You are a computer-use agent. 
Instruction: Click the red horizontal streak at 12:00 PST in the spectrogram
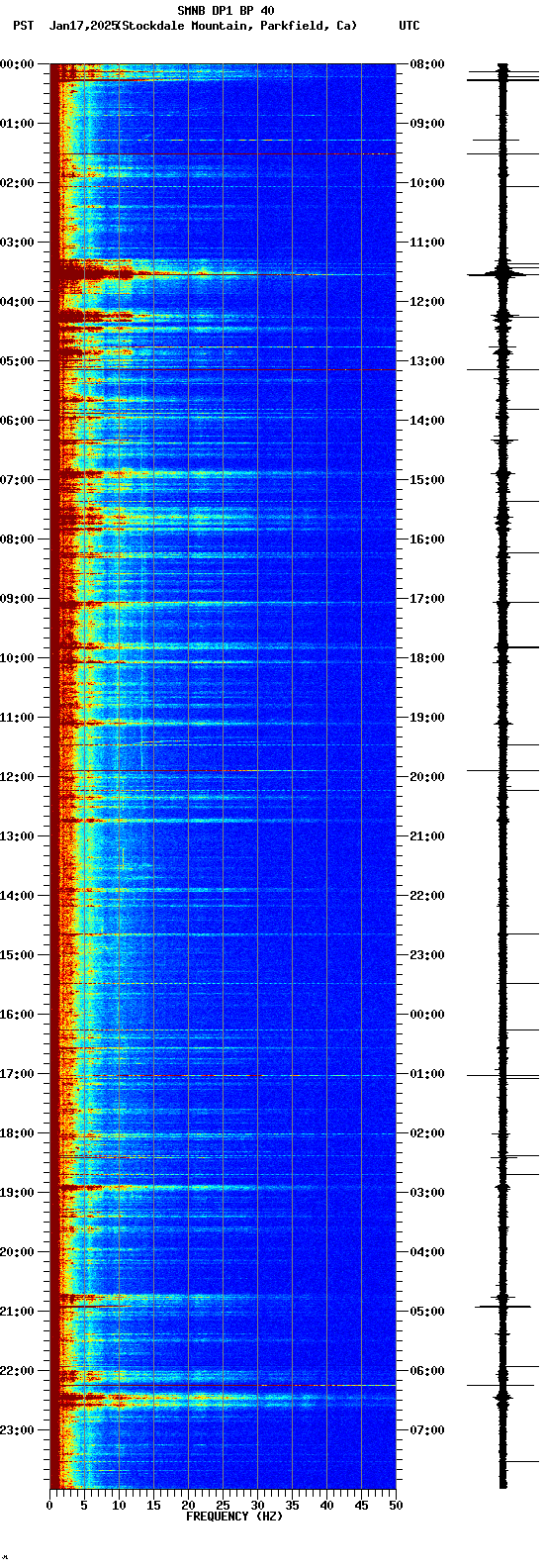pos(158,770)
